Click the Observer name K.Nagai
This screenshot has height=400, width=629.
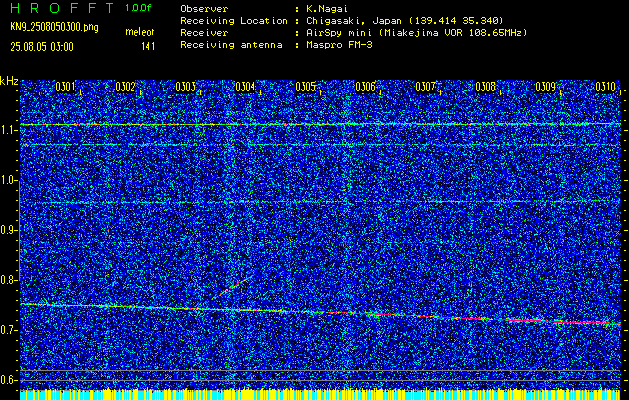(326, 9)
